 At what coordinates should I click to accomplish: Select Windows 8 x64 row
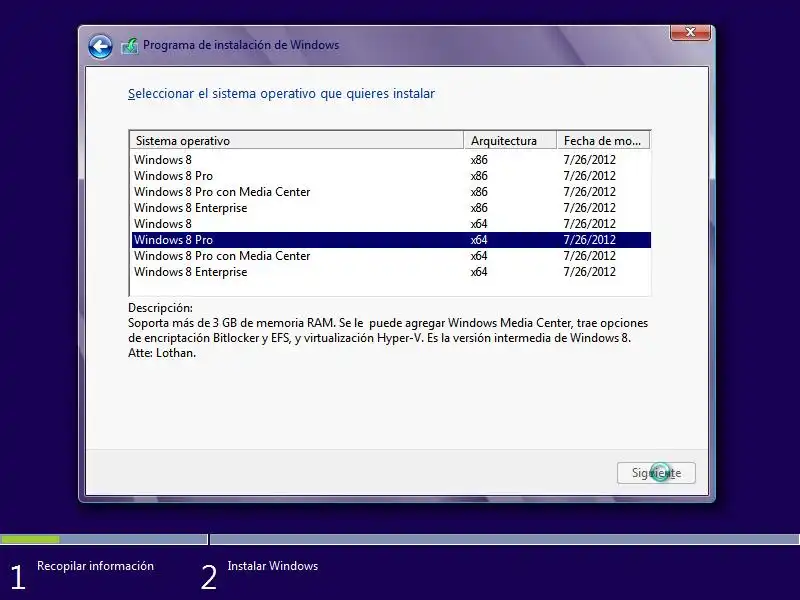click(391, 223)
